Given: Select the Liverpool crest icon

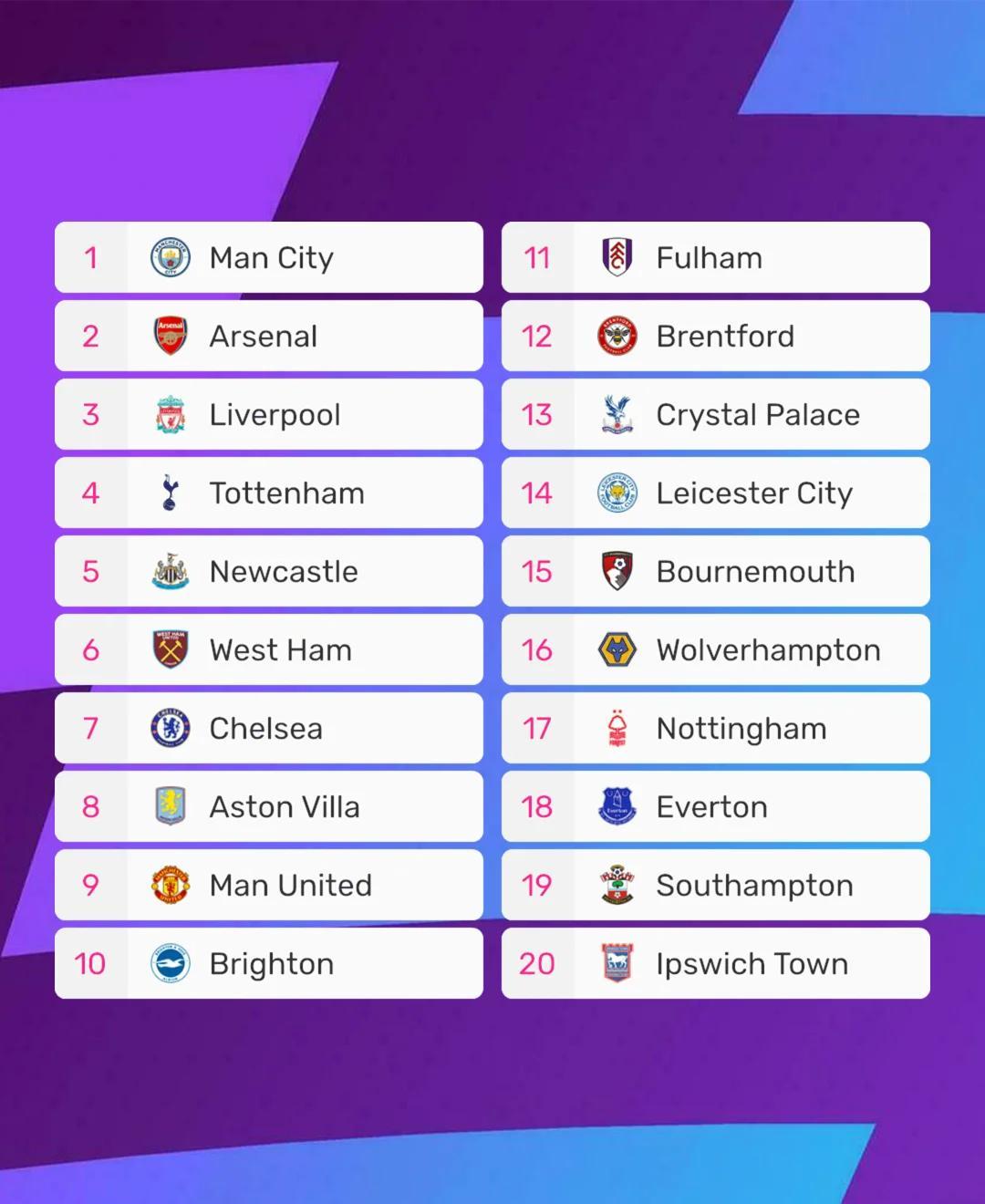Looking at the screenshot, I should tap(171, 415).
